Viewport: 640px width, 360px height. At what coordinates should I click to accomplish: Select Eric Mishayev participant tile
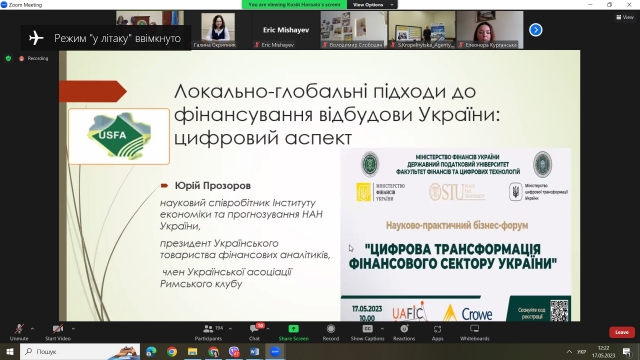click(x=286, y=30)
